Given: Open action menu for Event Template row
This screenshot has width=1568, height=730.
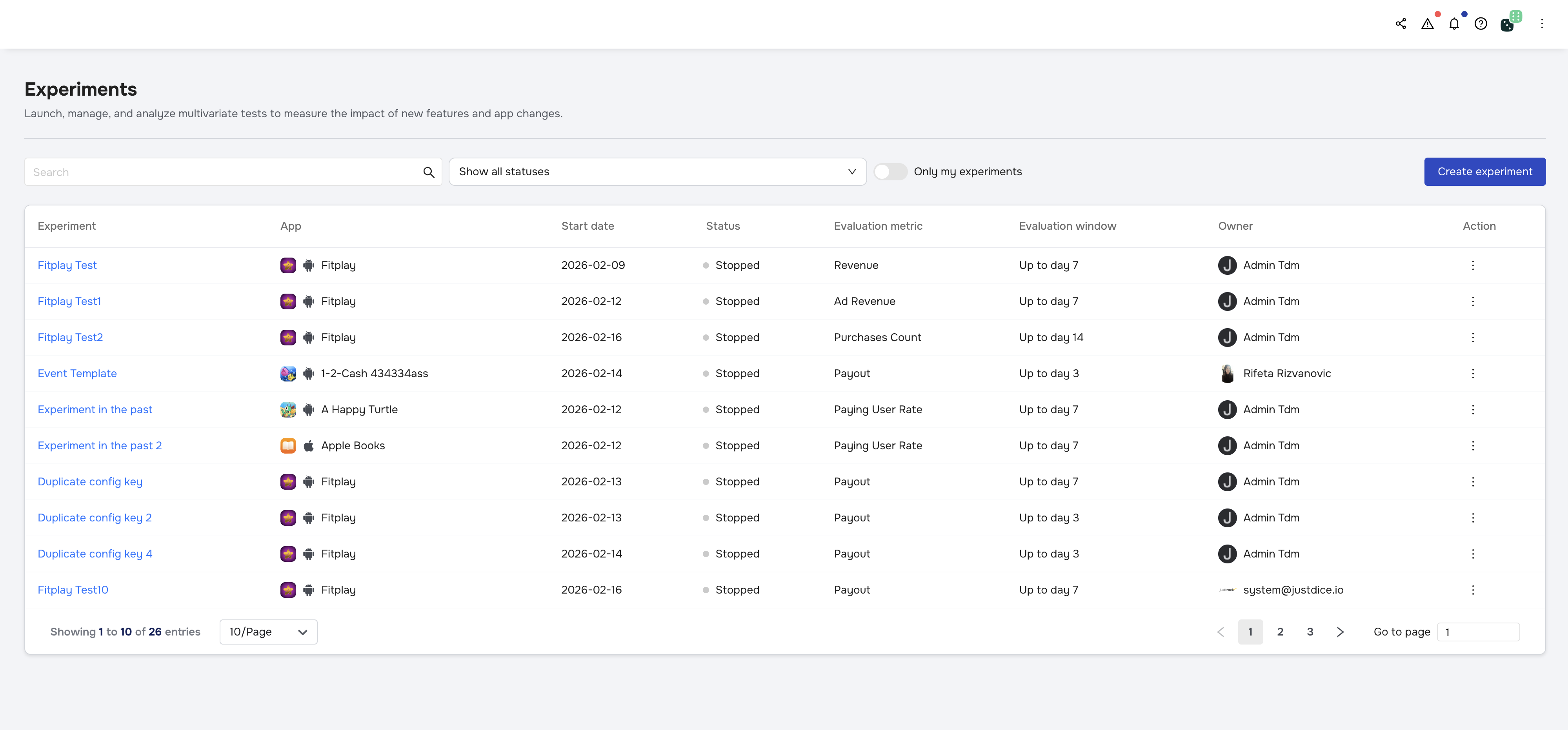Looking at the screenshot, I should coord(1472,374).
